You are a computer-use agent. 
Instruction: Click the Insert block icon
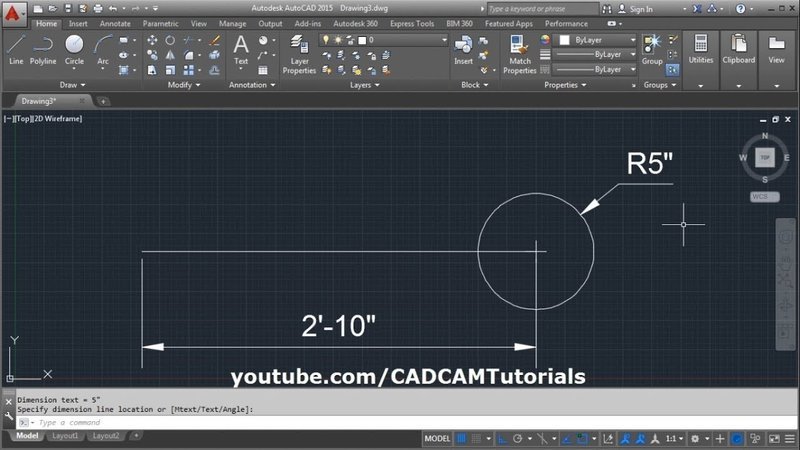coord(463,50)
